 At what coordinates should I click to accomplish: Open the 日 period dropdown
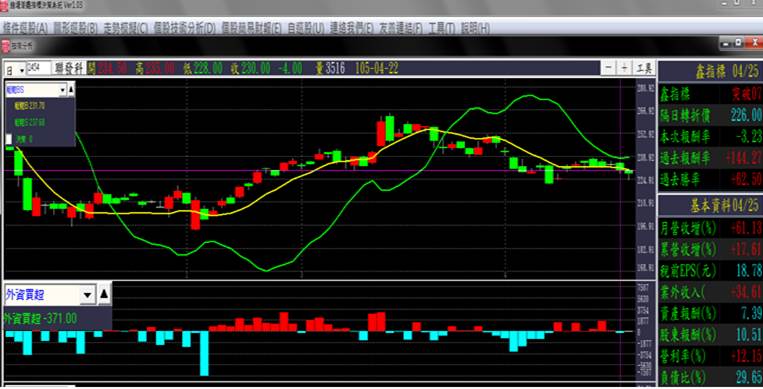[x=15, y=69]
